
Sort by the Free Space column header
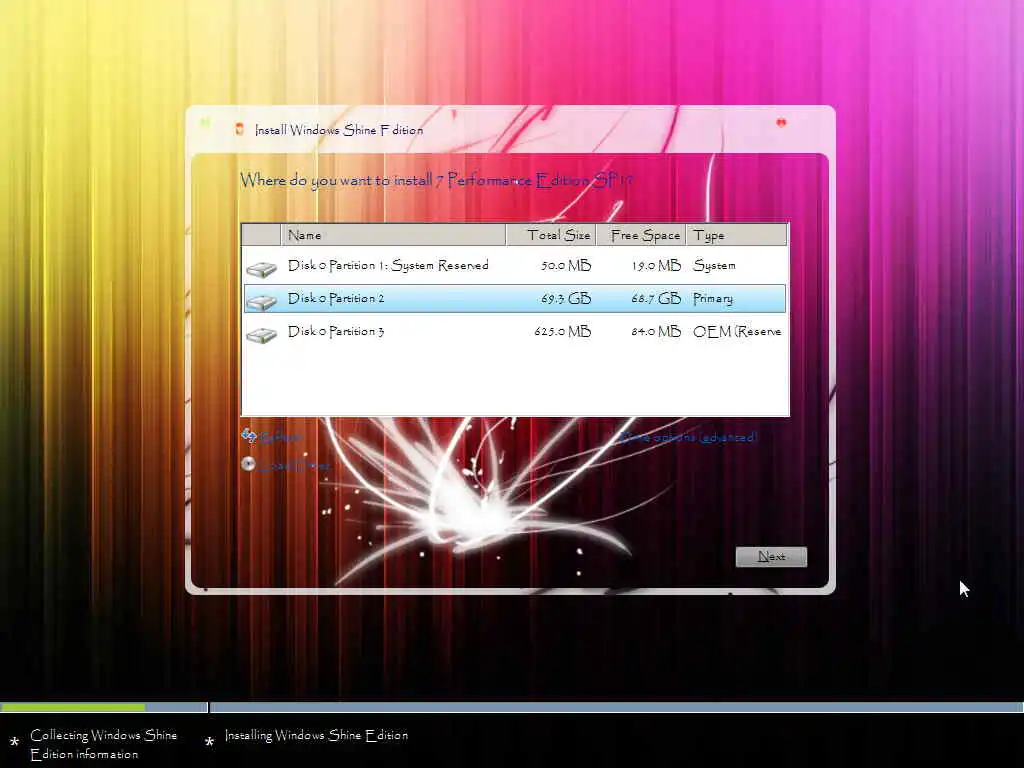[x=641, y=235]
